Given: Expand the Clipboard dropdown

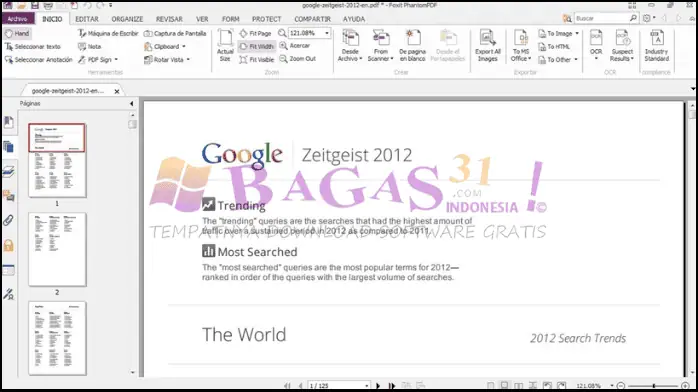Looking at the screenshot, I should [165, 46].
